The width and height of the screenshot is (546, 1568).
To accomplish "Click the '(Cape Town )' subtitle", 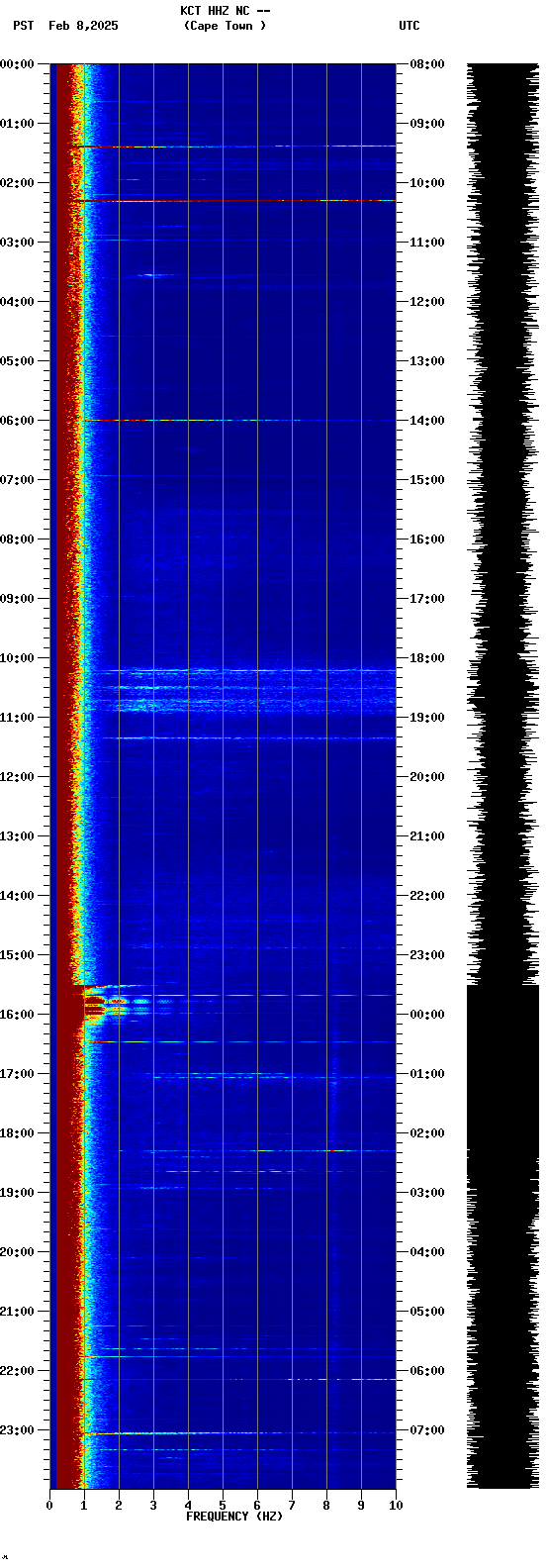I will click(x=225, y=26).
